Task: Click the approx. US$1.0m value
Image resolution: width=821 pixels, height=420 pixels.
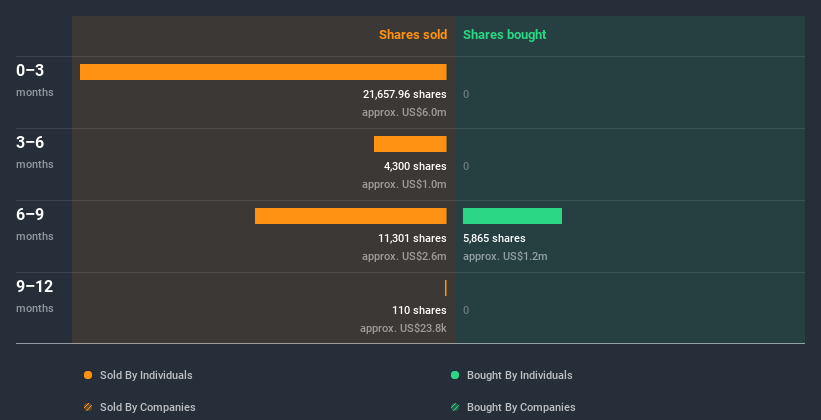Action: [x=404, y=184]
